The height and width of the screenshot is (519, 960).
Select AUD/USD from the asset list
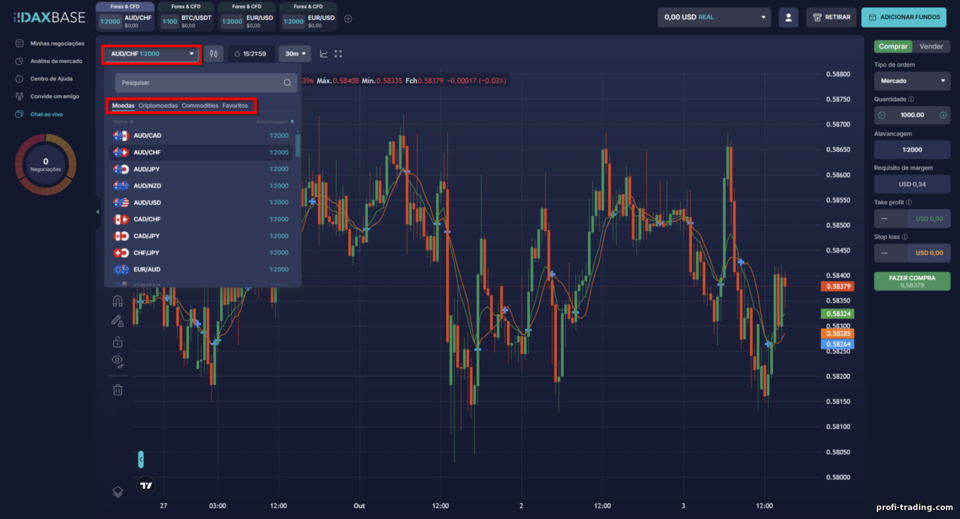[x=201, y=202]
